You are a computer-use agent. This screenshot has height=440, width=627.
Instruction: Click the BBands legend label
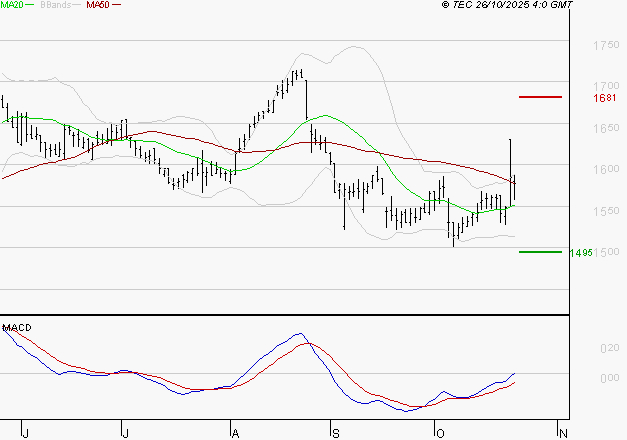pyautogui.click(x=55, y=5)
